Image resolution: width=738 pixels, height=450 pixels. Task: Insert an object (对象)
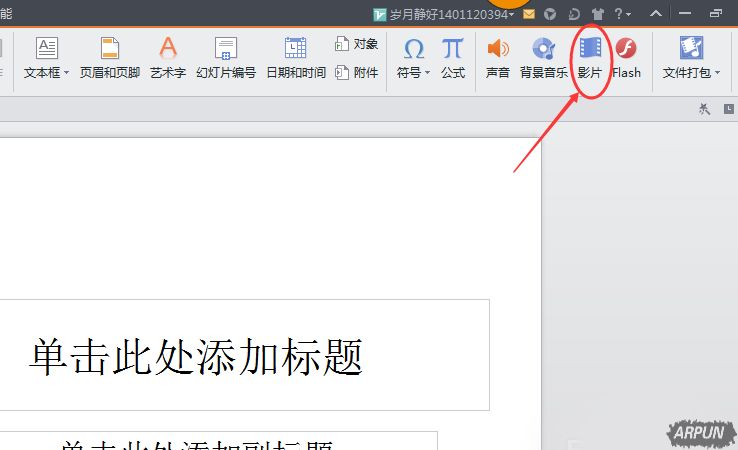pos(357,44)
